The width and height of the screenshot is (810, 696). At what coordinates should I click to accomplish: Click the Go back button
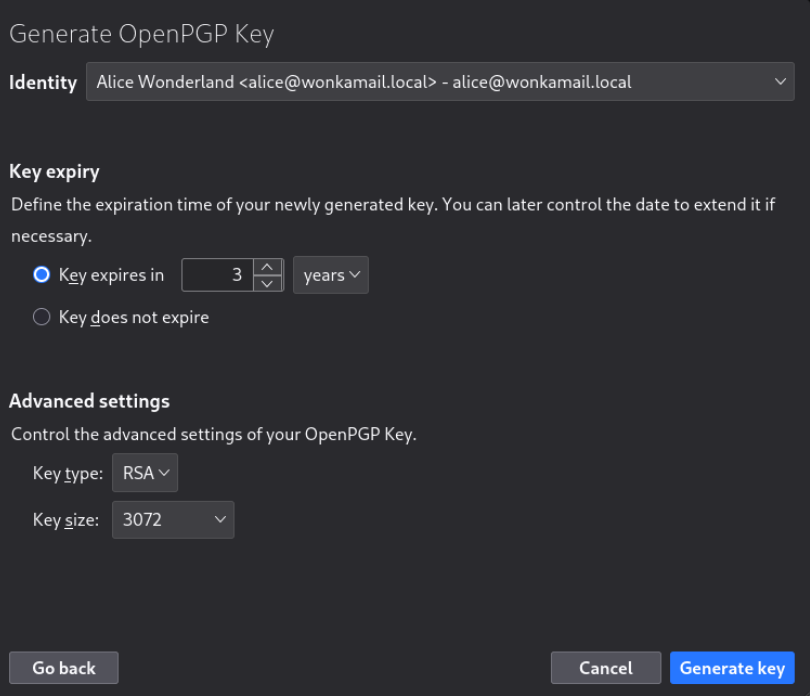click(64, 668)
